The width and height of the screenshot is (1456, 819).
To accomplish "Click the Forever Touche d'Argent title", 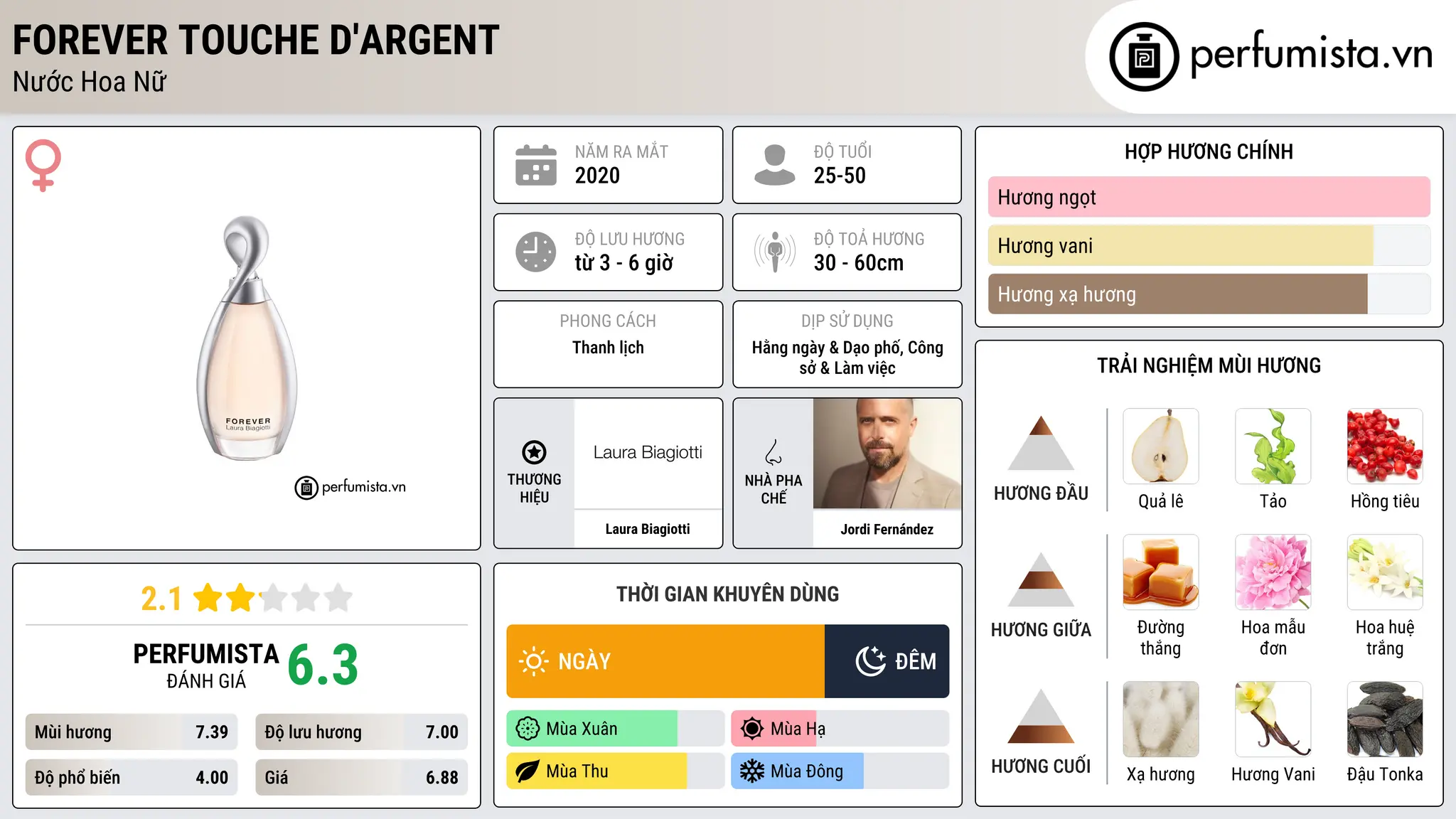I will tap(256, 40).
